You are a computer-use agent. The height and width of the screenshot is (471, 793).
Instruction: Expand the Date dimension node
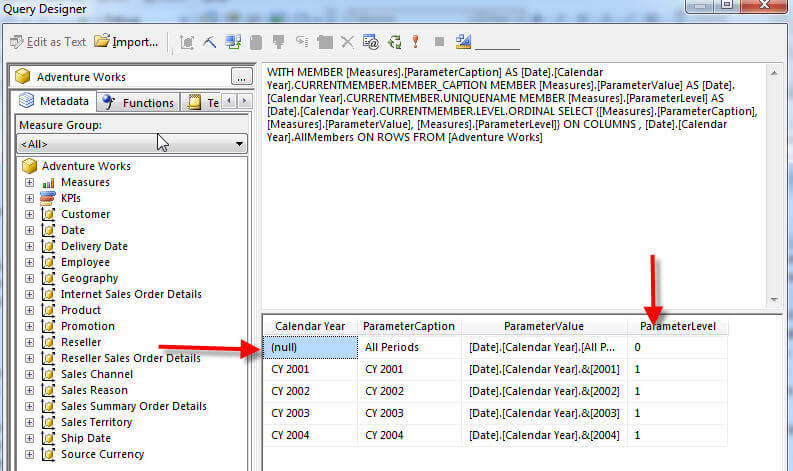coord(29,230)
